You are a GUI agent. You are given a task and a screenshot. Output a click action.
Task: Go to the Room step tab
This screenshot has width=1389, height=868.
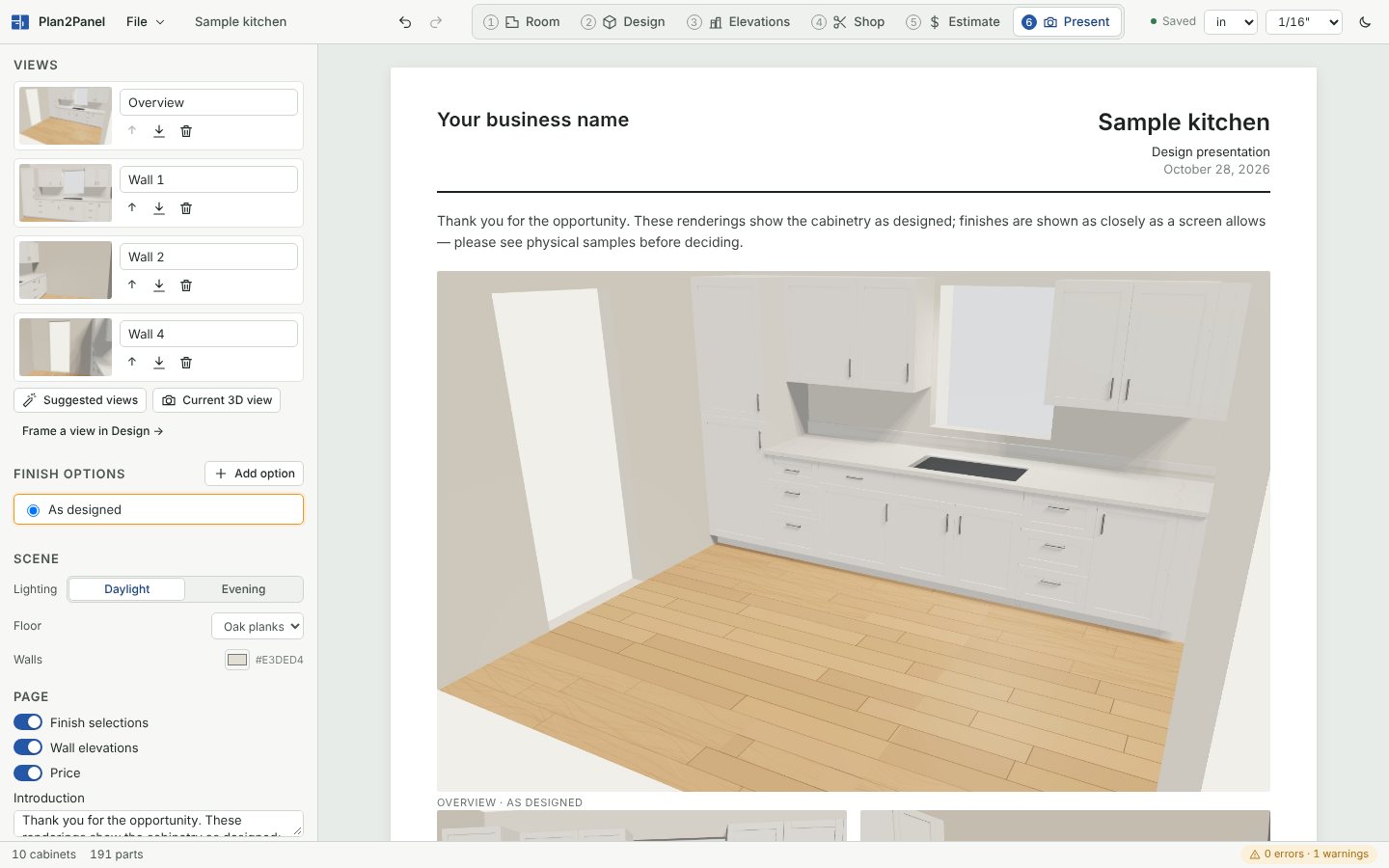(522, 22)
